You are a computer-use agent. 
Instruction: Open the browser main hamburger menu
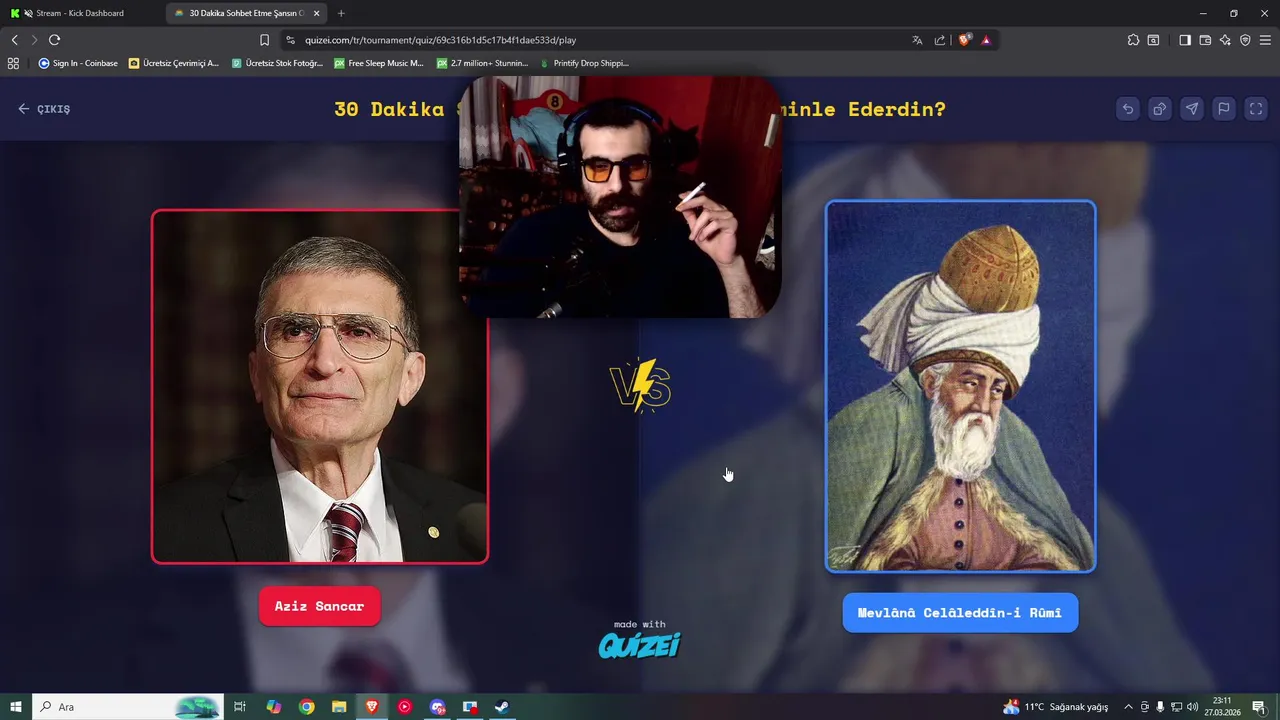tap(1265, 40)
